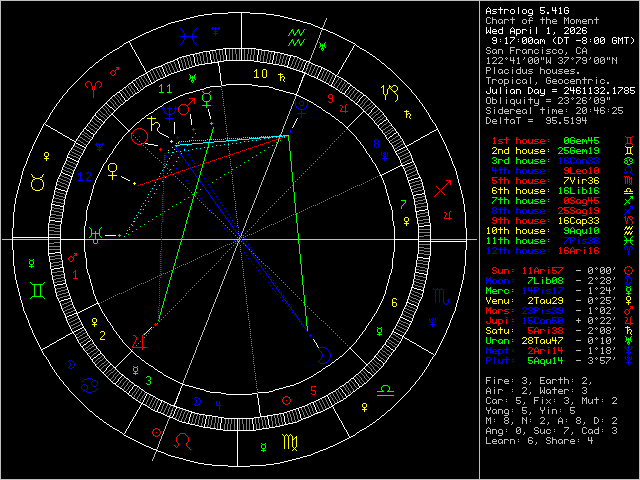Select the Sun position value '11Ari57'
This screenshot has height=480, width=640.
542,271
